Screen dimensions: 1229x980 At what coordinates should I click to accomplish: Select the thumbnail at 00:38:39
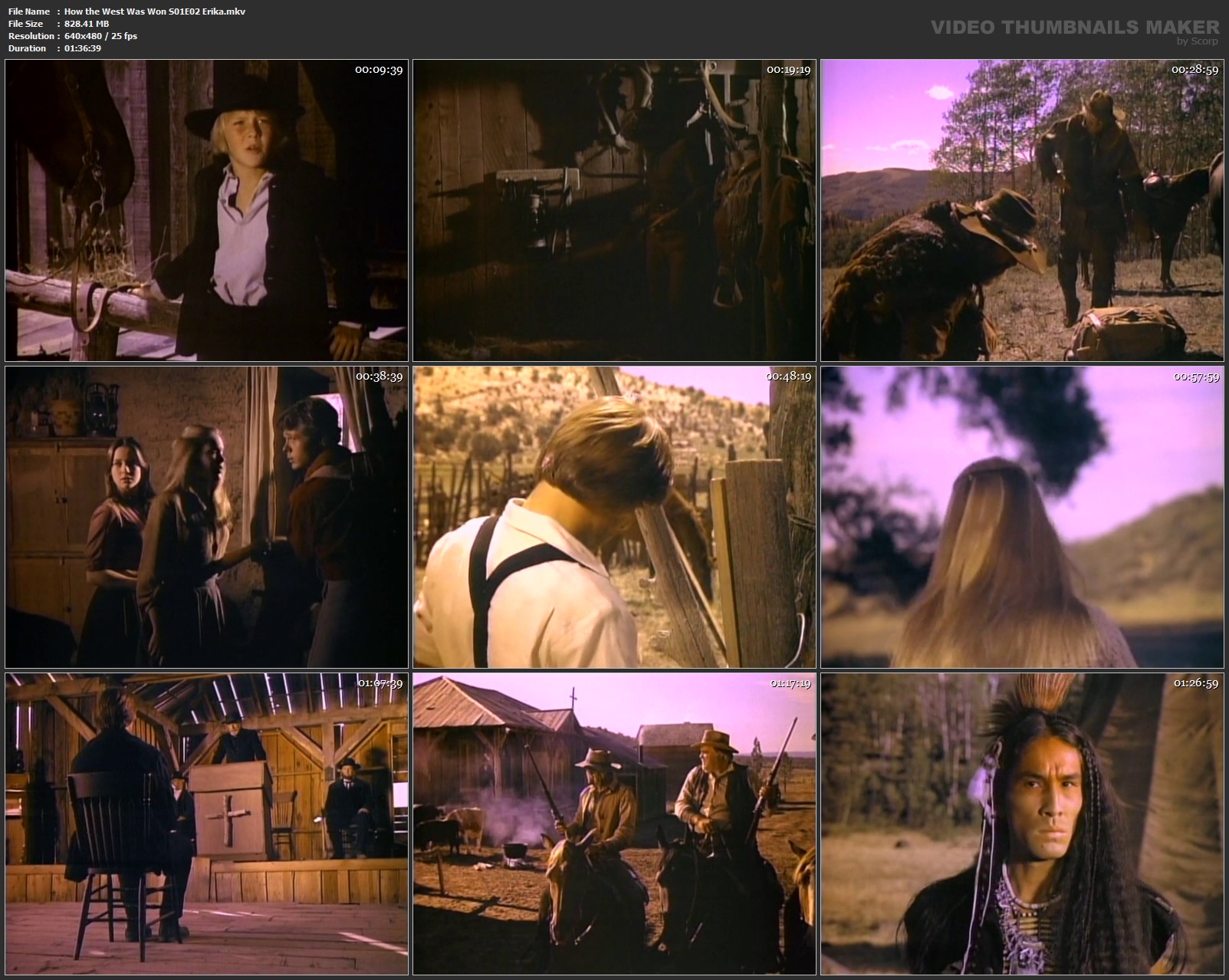click(206, 517)
